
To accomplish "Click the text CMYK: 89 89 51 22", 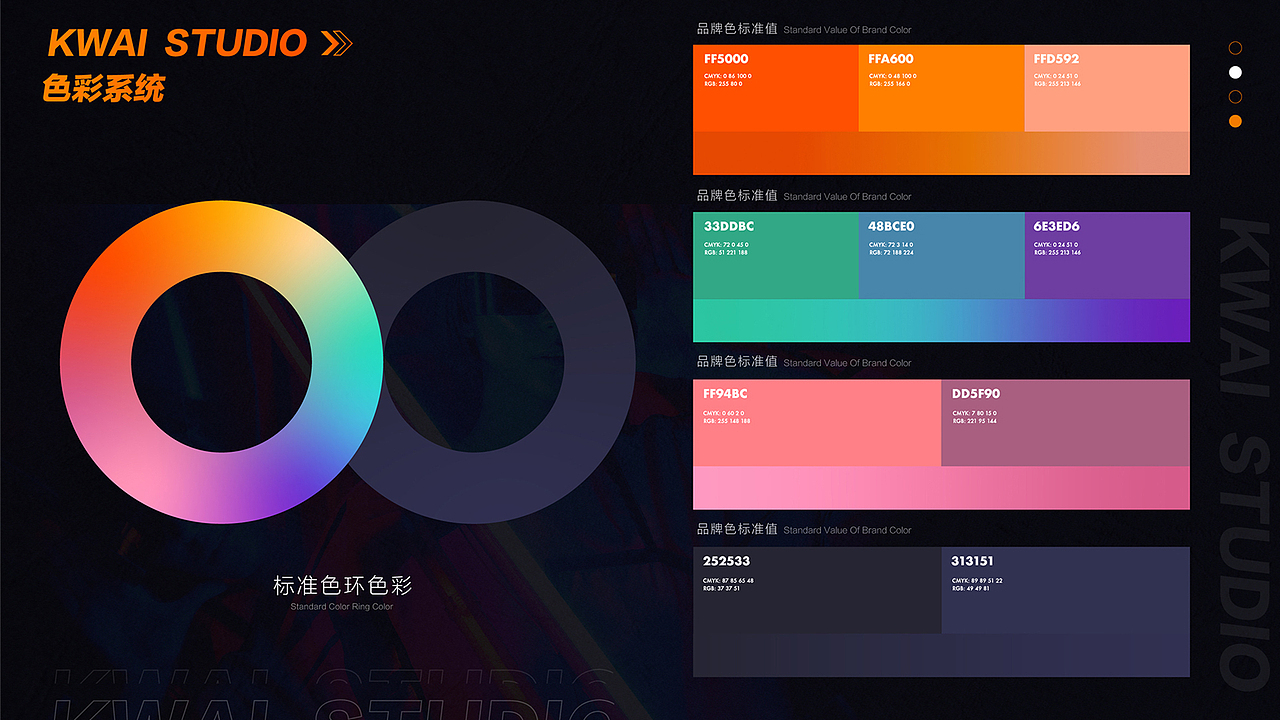I will pos(977,581).
